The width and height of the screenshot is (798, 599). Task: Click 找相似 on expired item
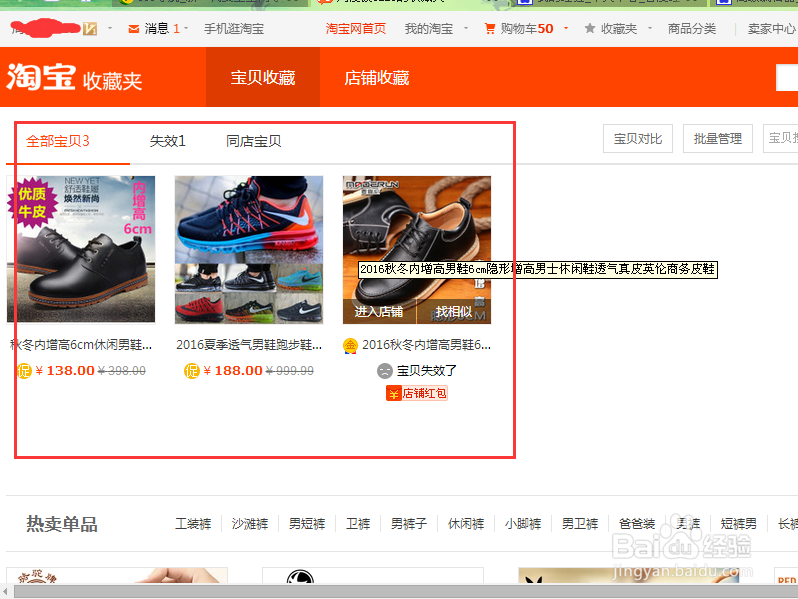454,311
